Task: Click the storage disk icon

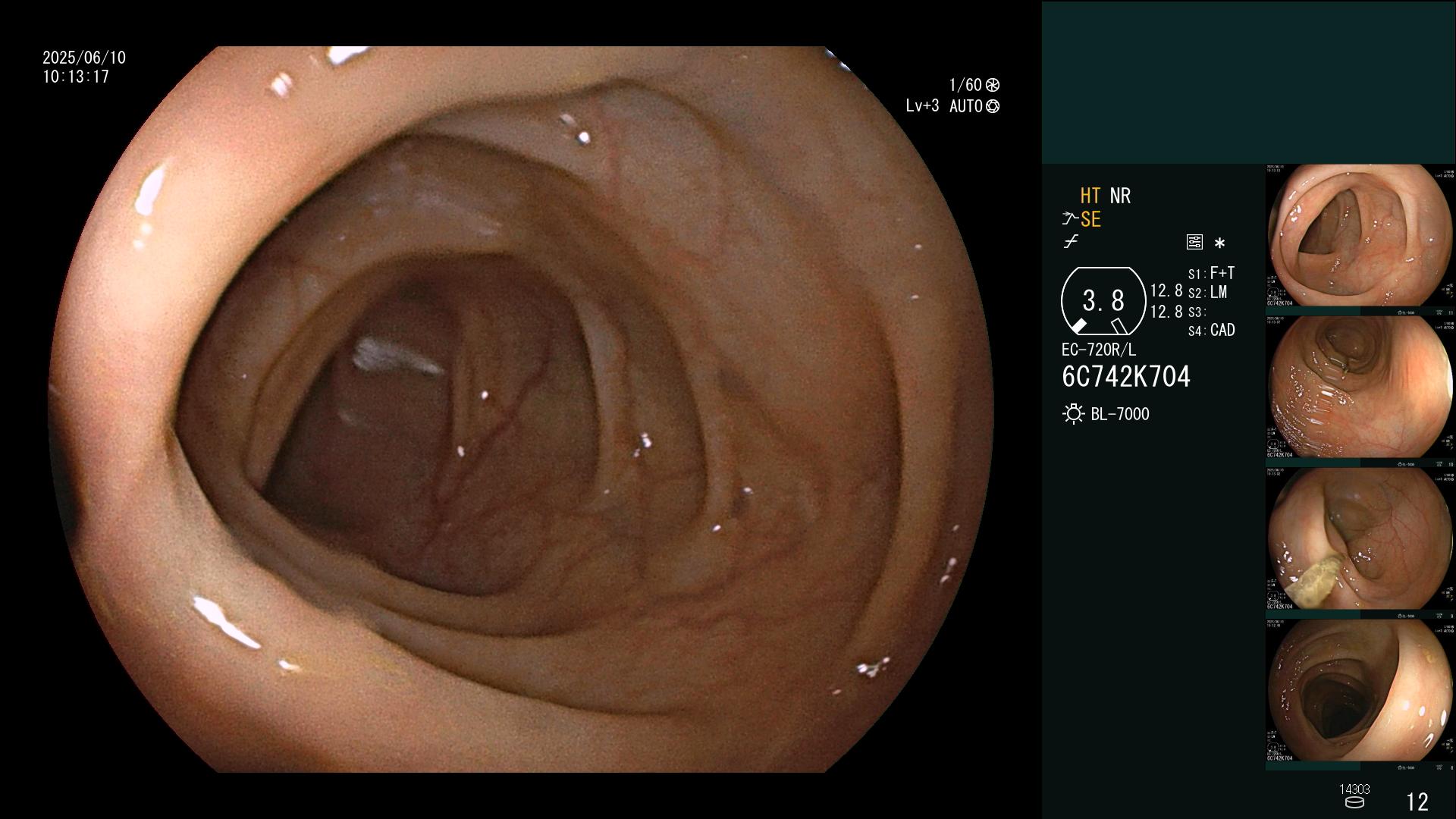Action: pyautogui.click(x=1354, y=802)
